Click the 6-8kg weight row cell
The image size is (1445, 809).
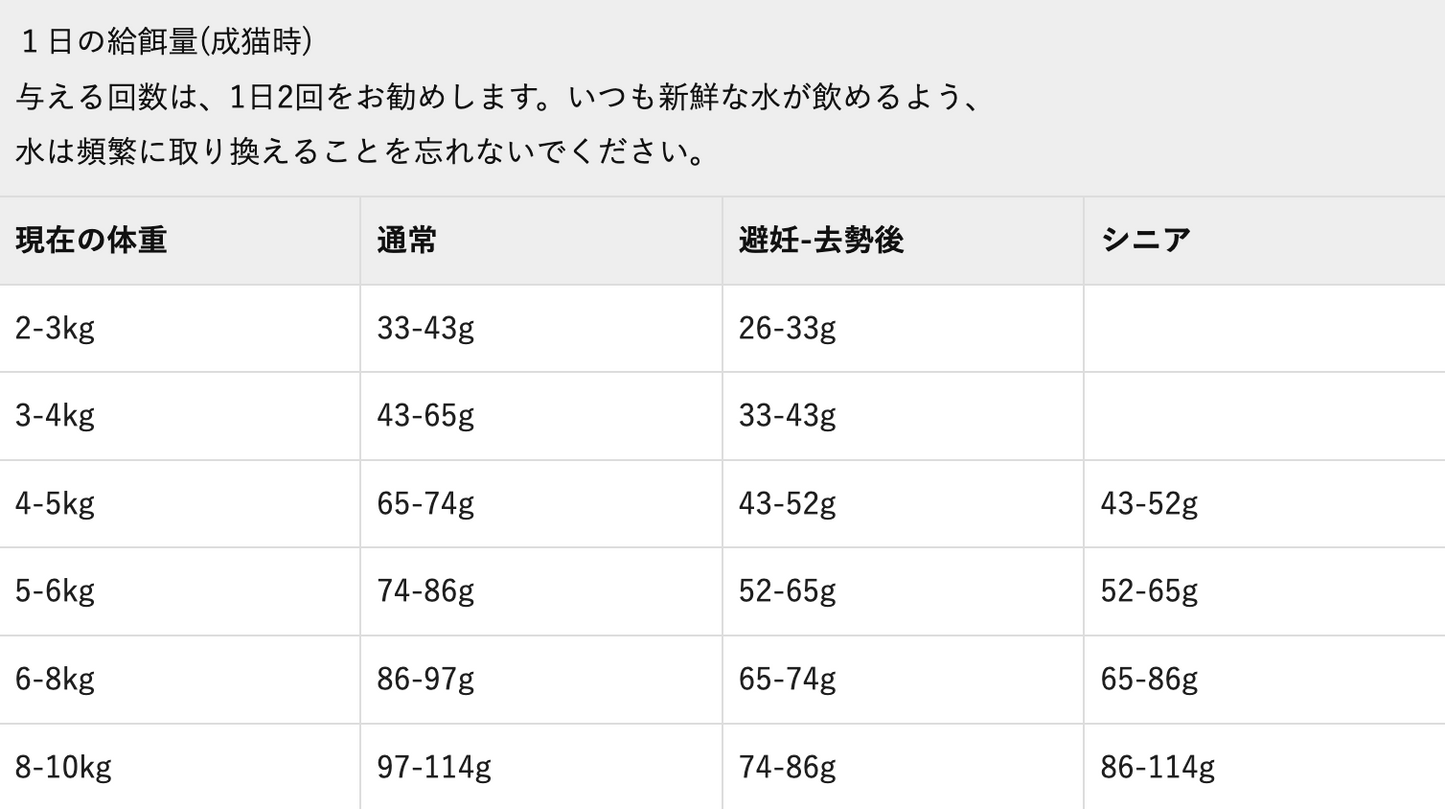coord(55,679)
